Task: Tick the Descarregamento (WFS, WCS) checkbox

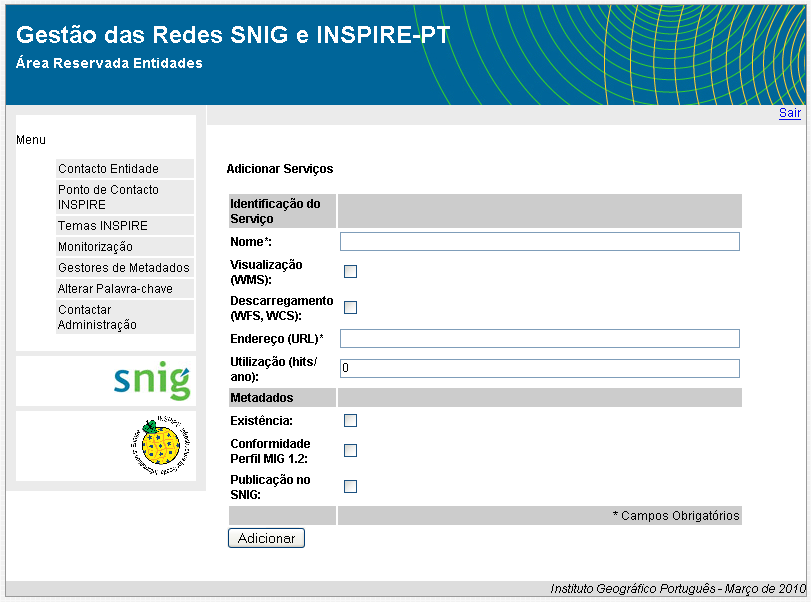Action: [350, 308]
